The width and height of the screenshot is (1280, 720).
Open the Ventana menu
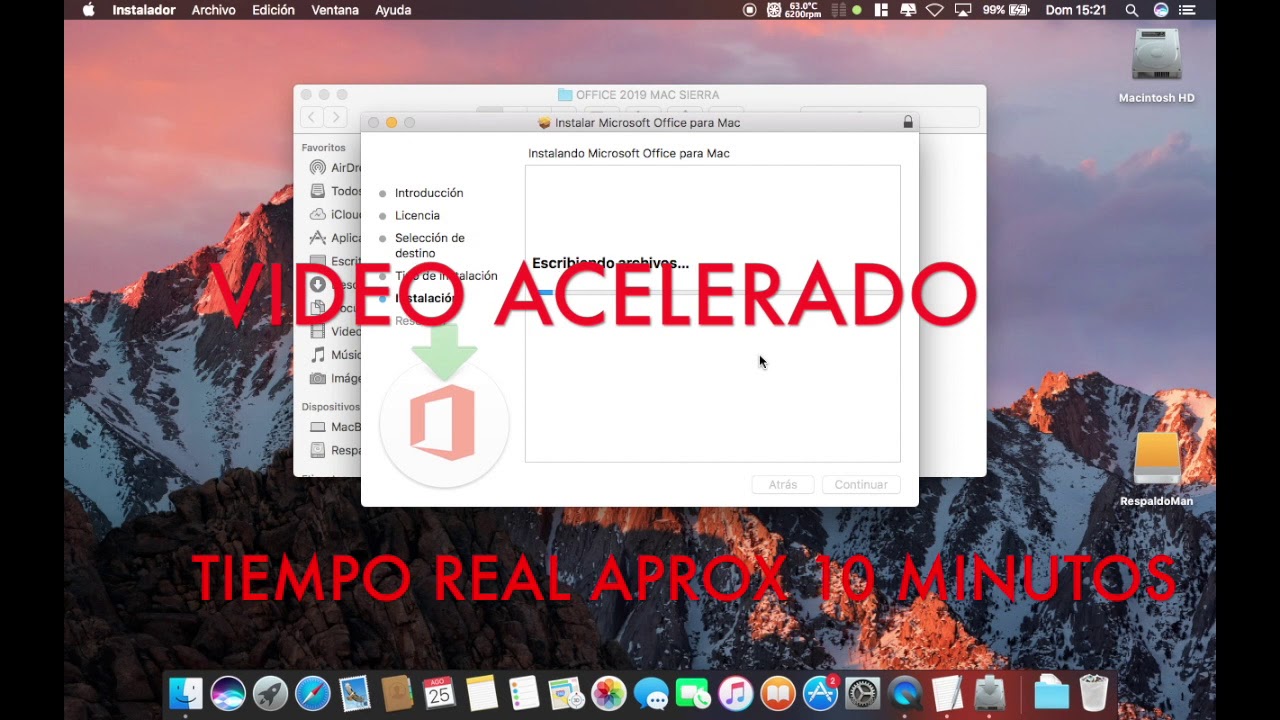(x=335, y=10)
